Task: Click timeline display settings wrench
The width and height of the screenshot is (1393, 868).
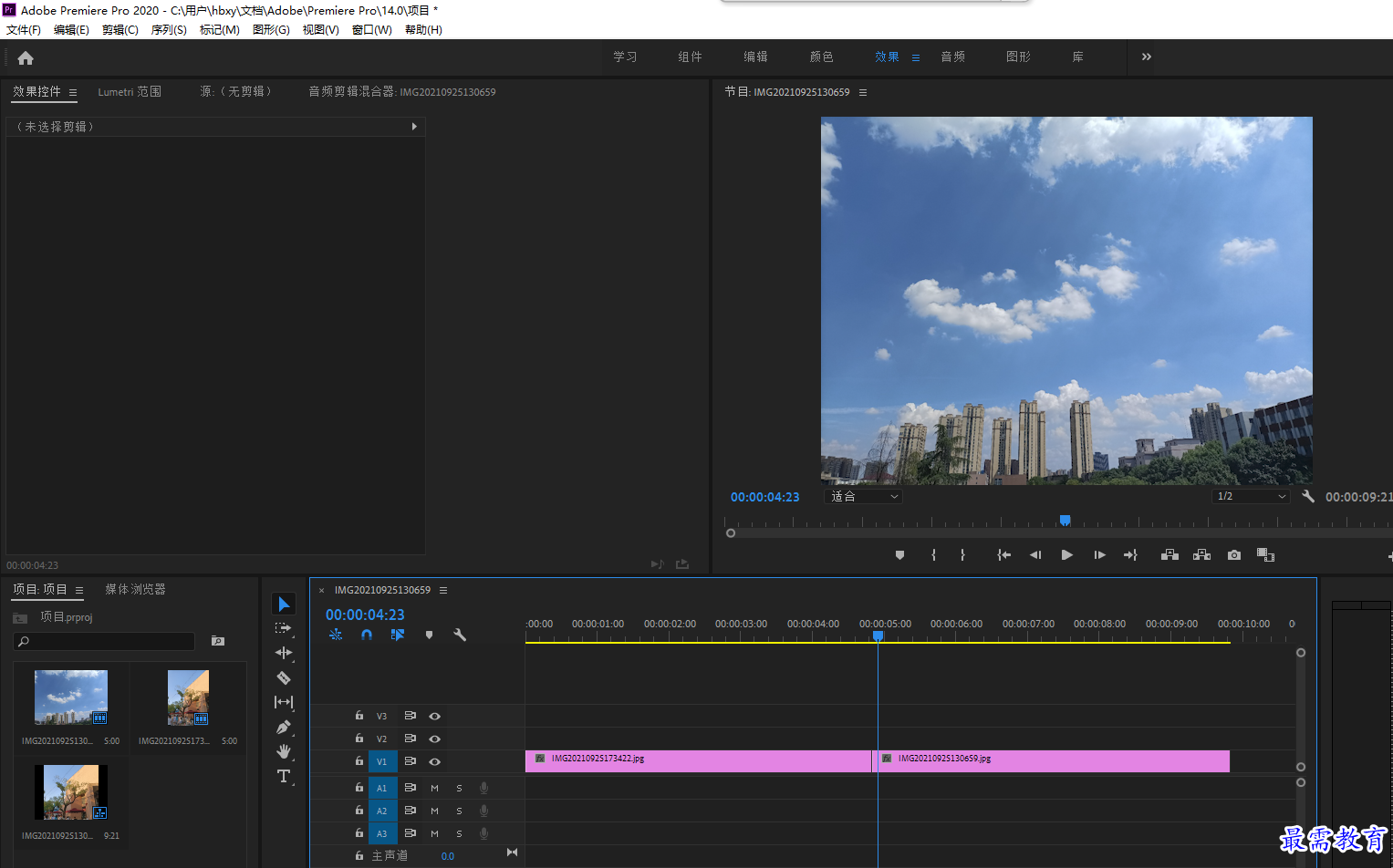Action: click(460, 635)
